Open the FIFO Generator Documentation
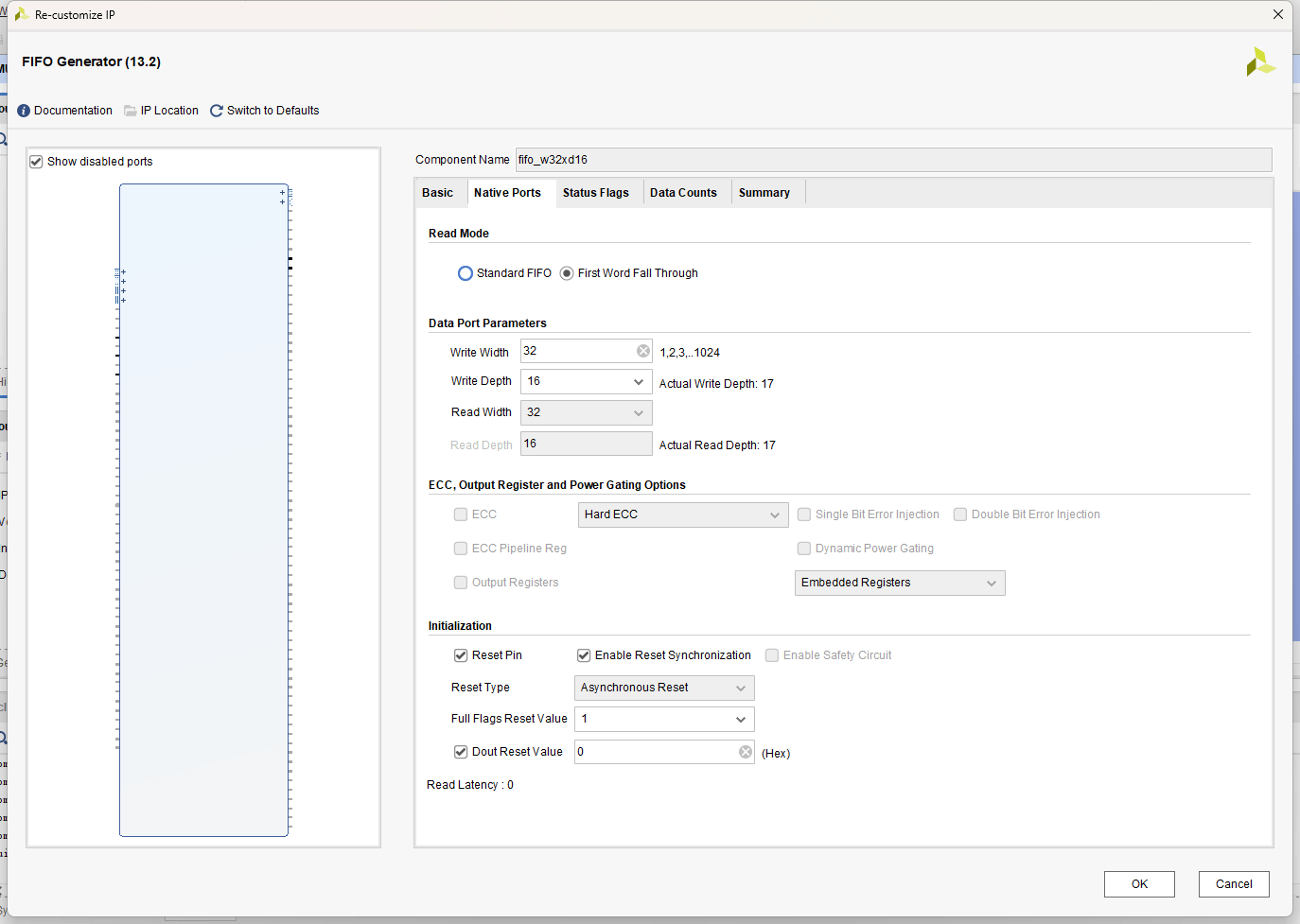This screenshot has height=924, width=1300. (x=64, y=111)
